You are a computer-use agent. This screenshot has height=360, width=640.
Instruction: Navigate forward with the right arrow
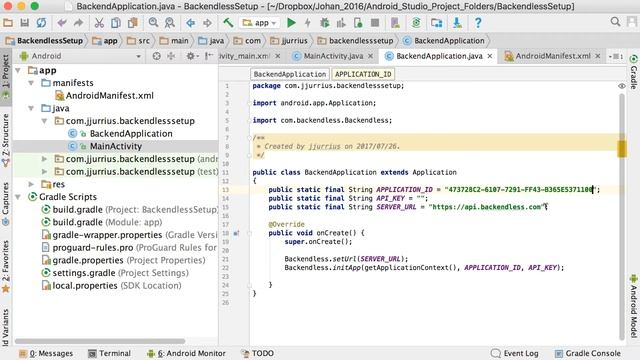click(207, 23)
